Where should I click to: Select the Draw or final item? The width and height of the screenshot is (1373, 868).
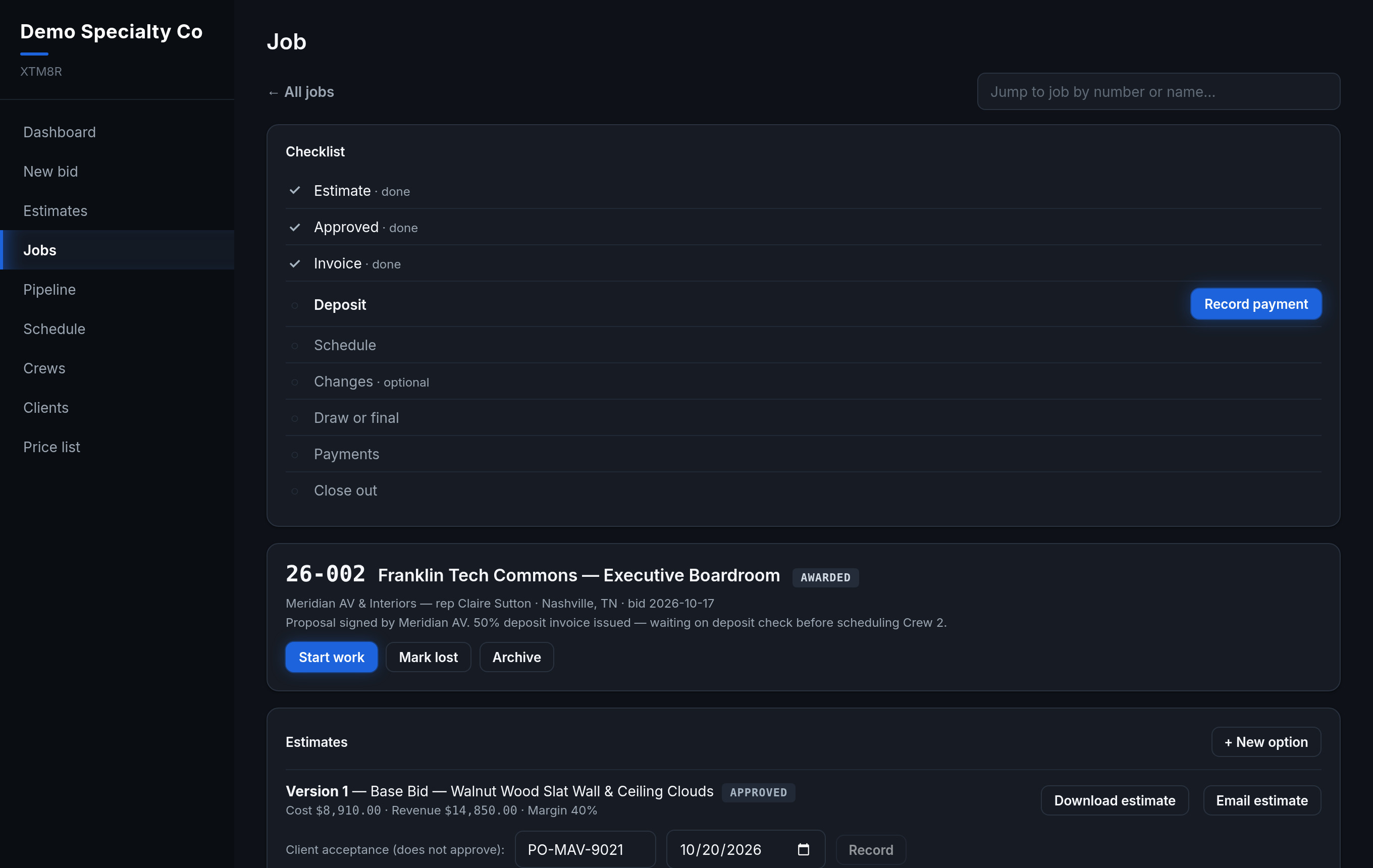click(x=803, y=418)
